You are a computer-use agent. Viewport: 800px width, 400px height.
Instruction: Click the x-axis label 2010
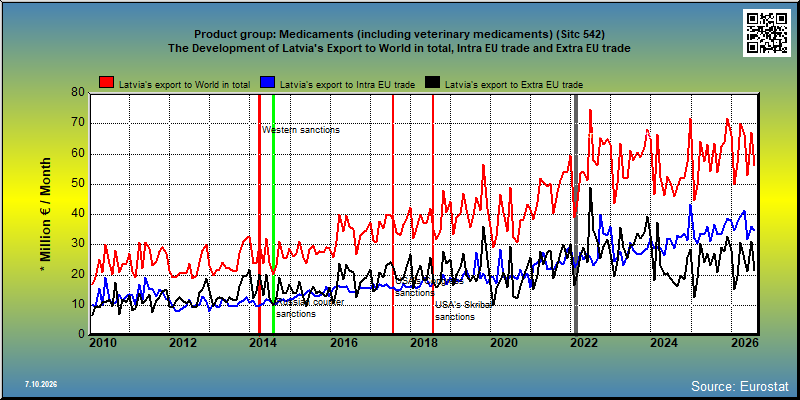104,342
